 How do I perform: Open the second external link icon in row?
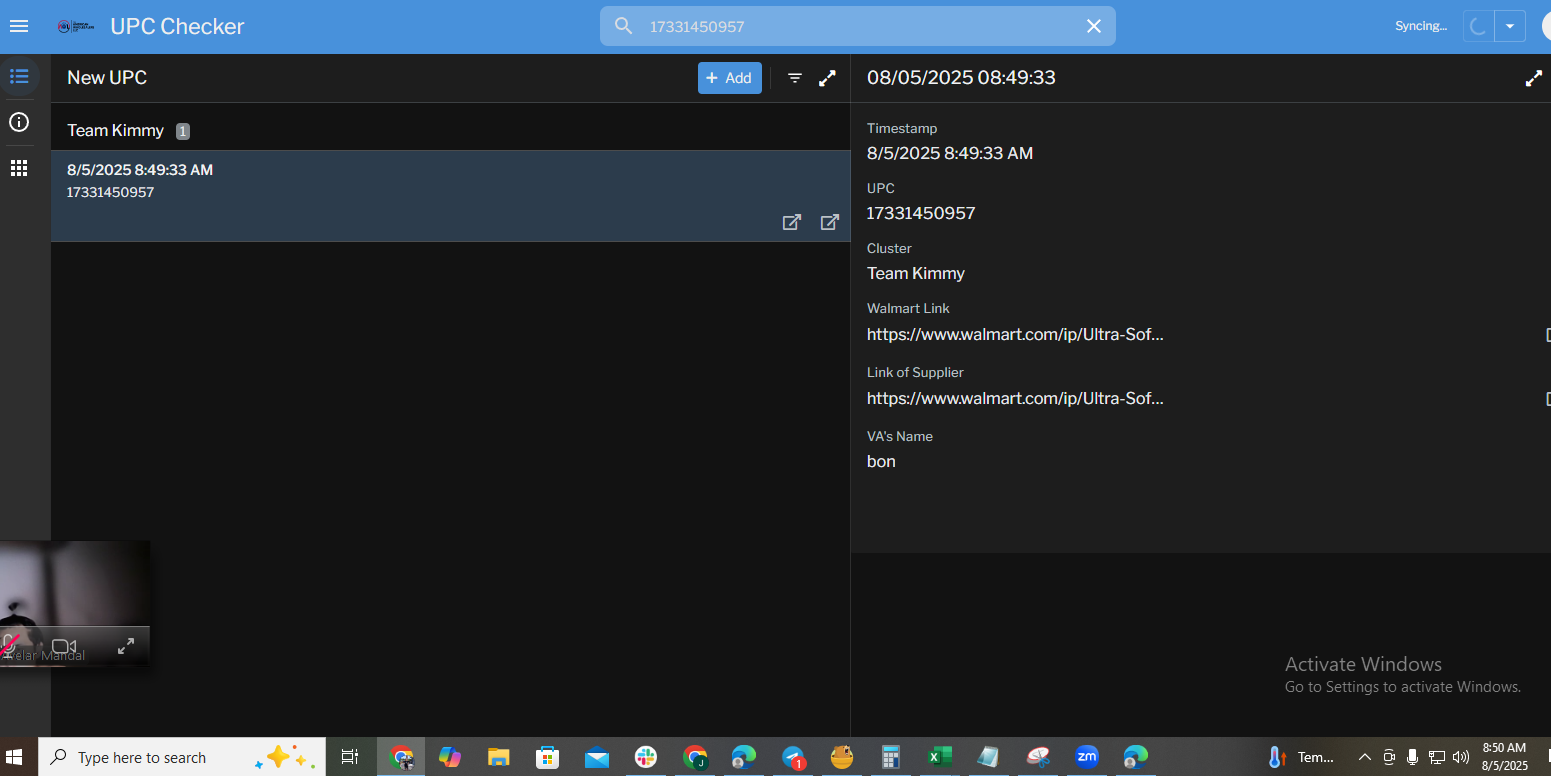829,222
